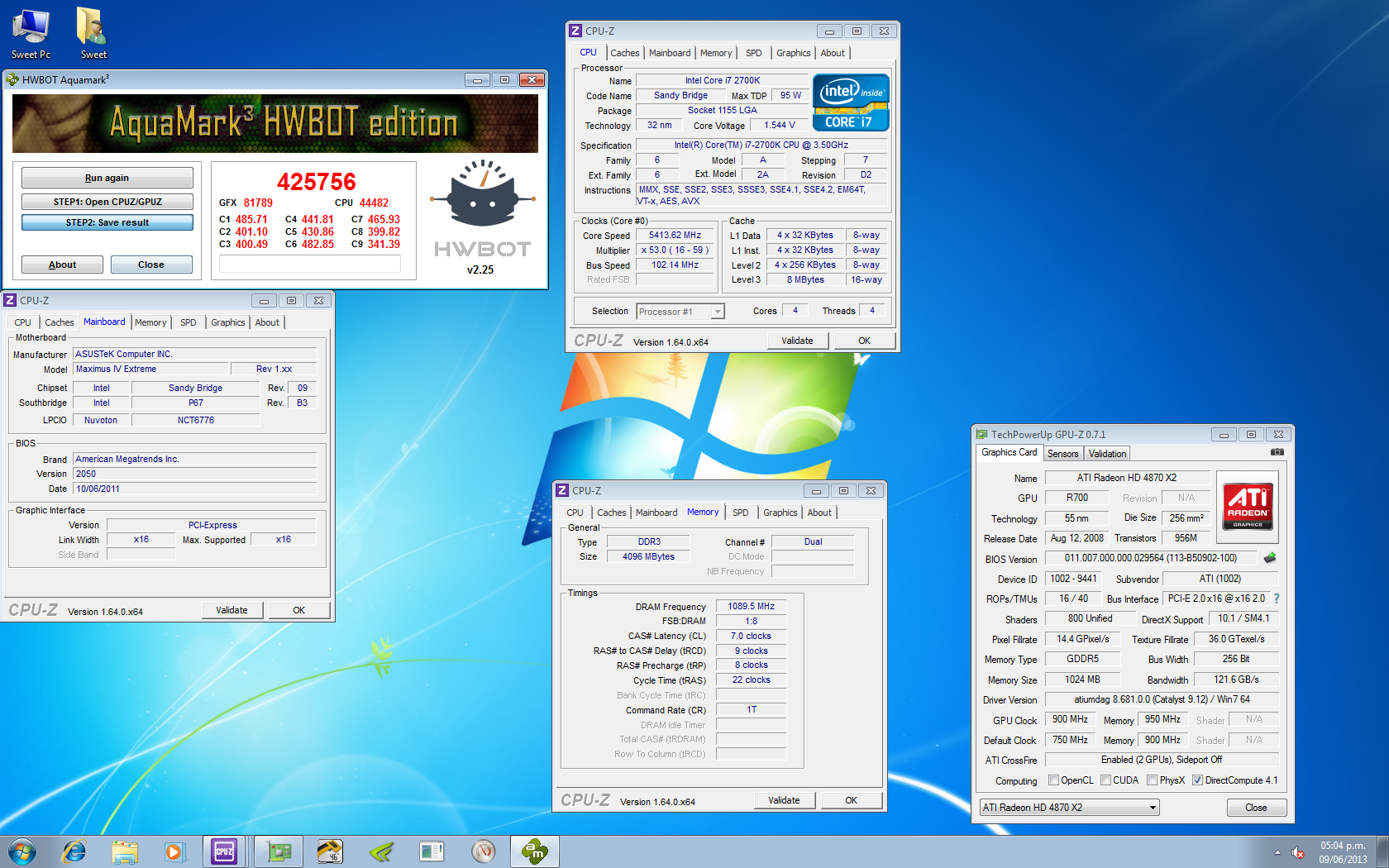Image resolution: width=1389 pixels, height=868 pixels.
Task: Click STEP1: Open CPUZ/GPUZ button
Action: point(107,202)
